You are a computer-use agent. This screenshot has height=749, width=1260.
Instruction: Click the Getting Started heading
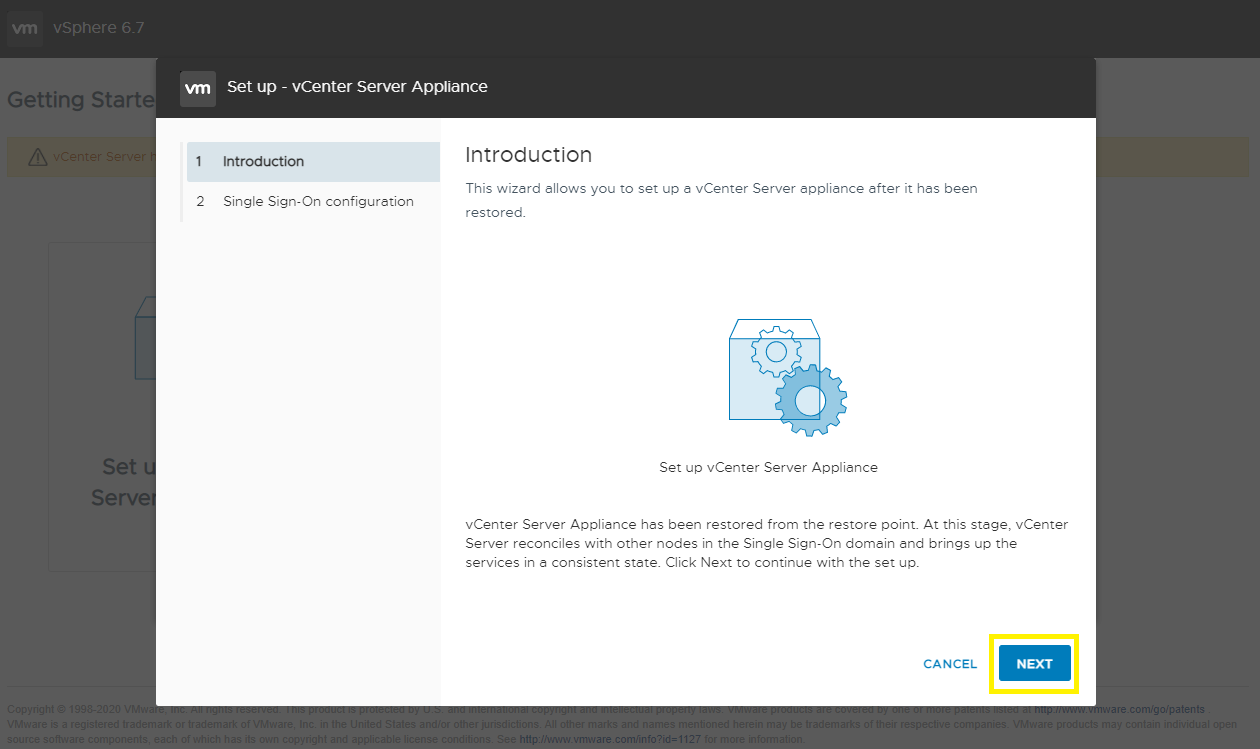point(80,100)
